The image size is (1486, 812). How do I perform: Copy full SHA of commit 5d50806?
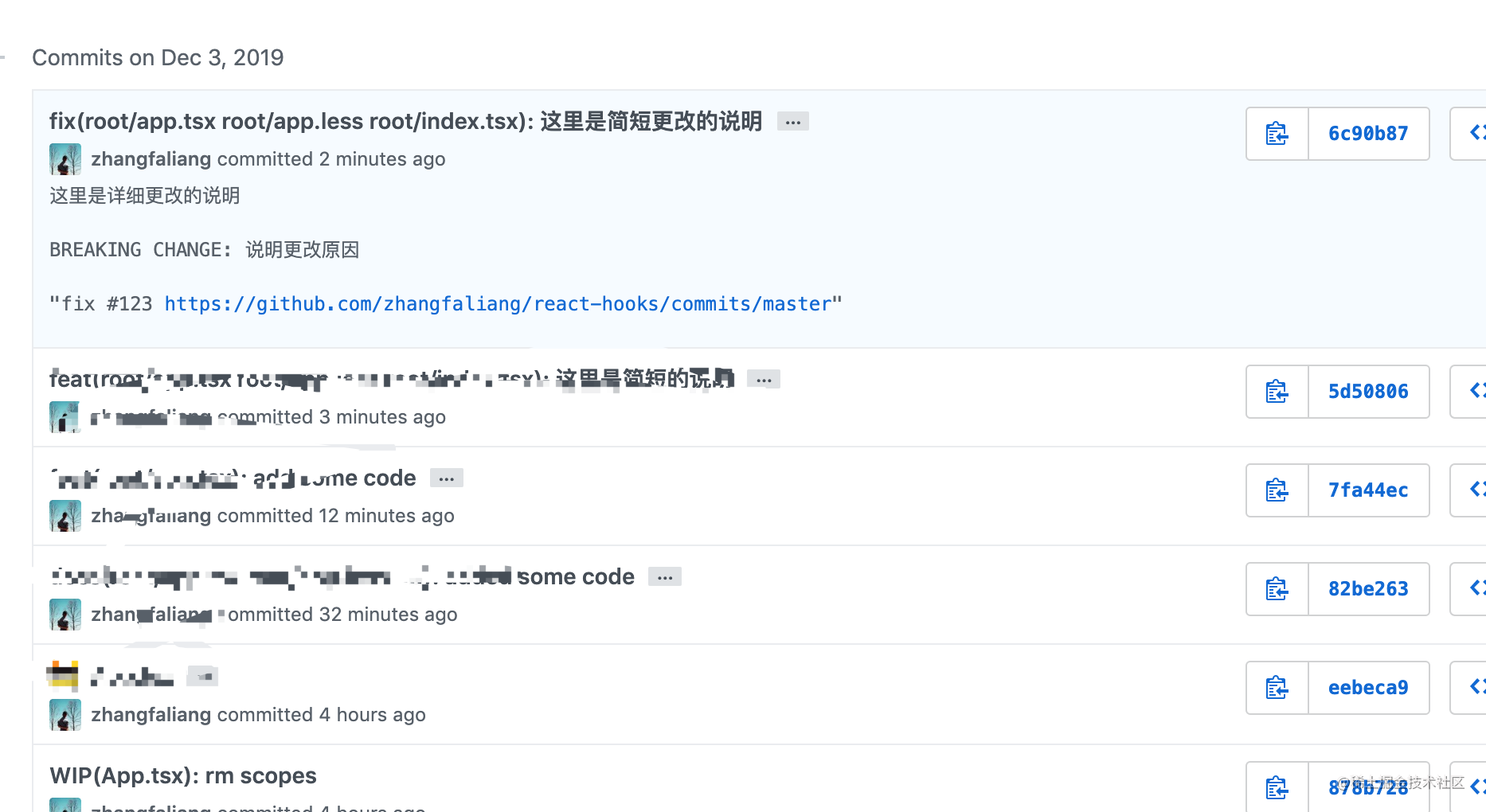(1277, 391)
